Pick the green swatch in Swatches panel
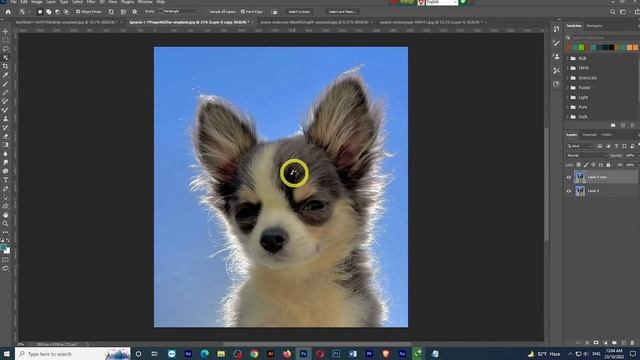This screenshot has width=640, height=360. pyautogui.click(x=581, y=48)
